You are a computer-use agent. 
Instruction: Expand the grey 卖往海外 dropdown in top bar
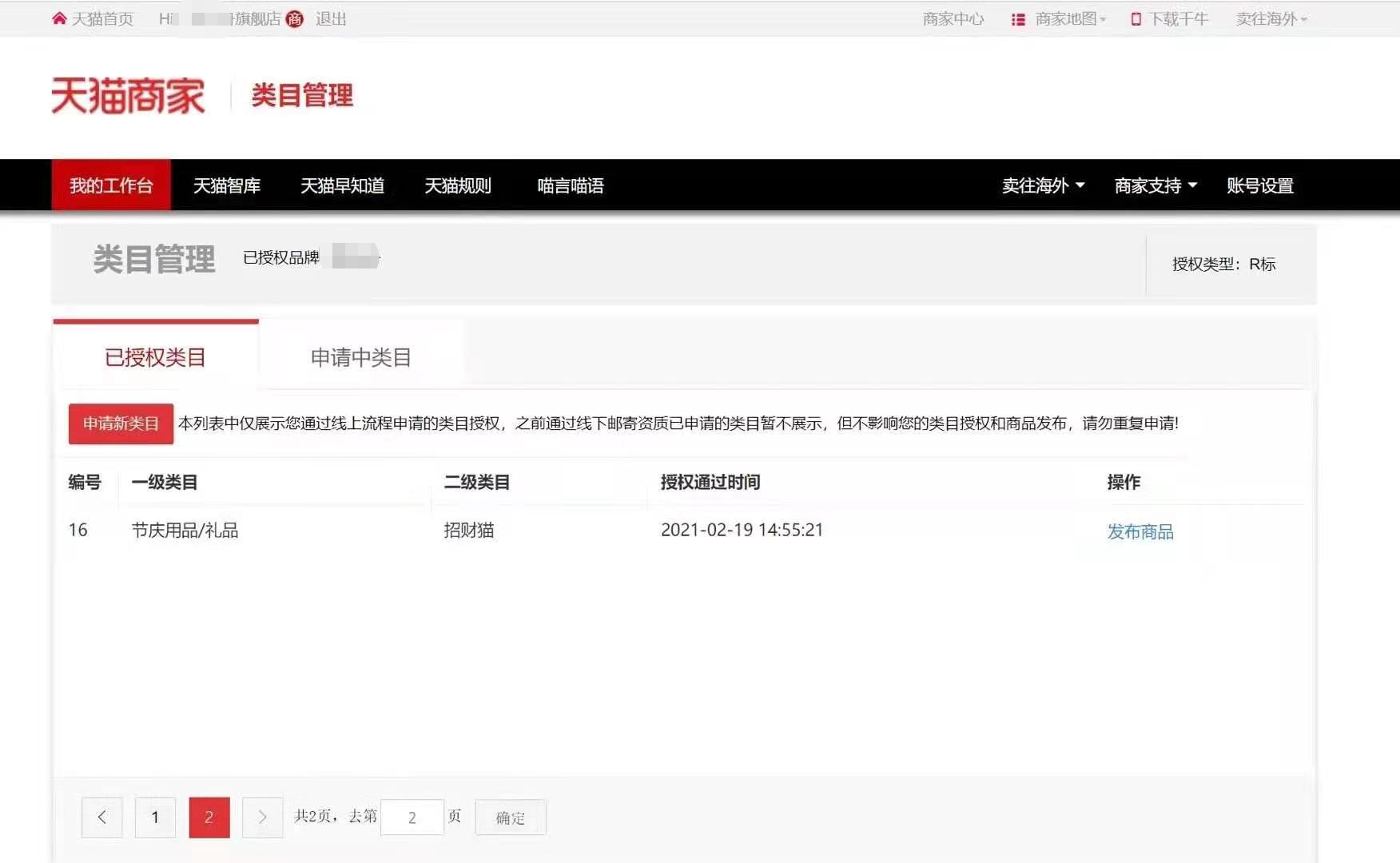[1271, 19]
